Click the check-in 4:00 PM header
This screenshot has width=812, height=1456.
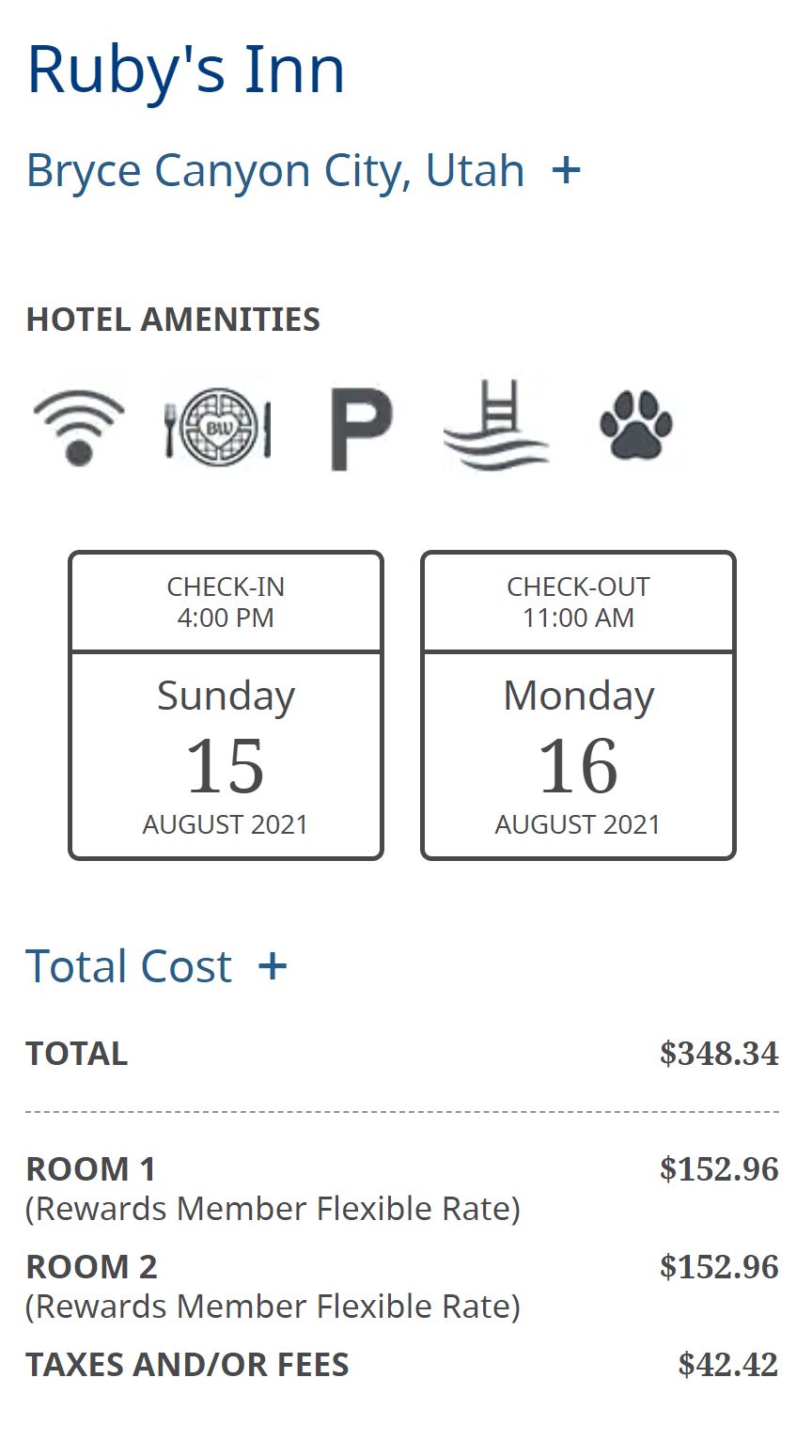click(226, 602)
